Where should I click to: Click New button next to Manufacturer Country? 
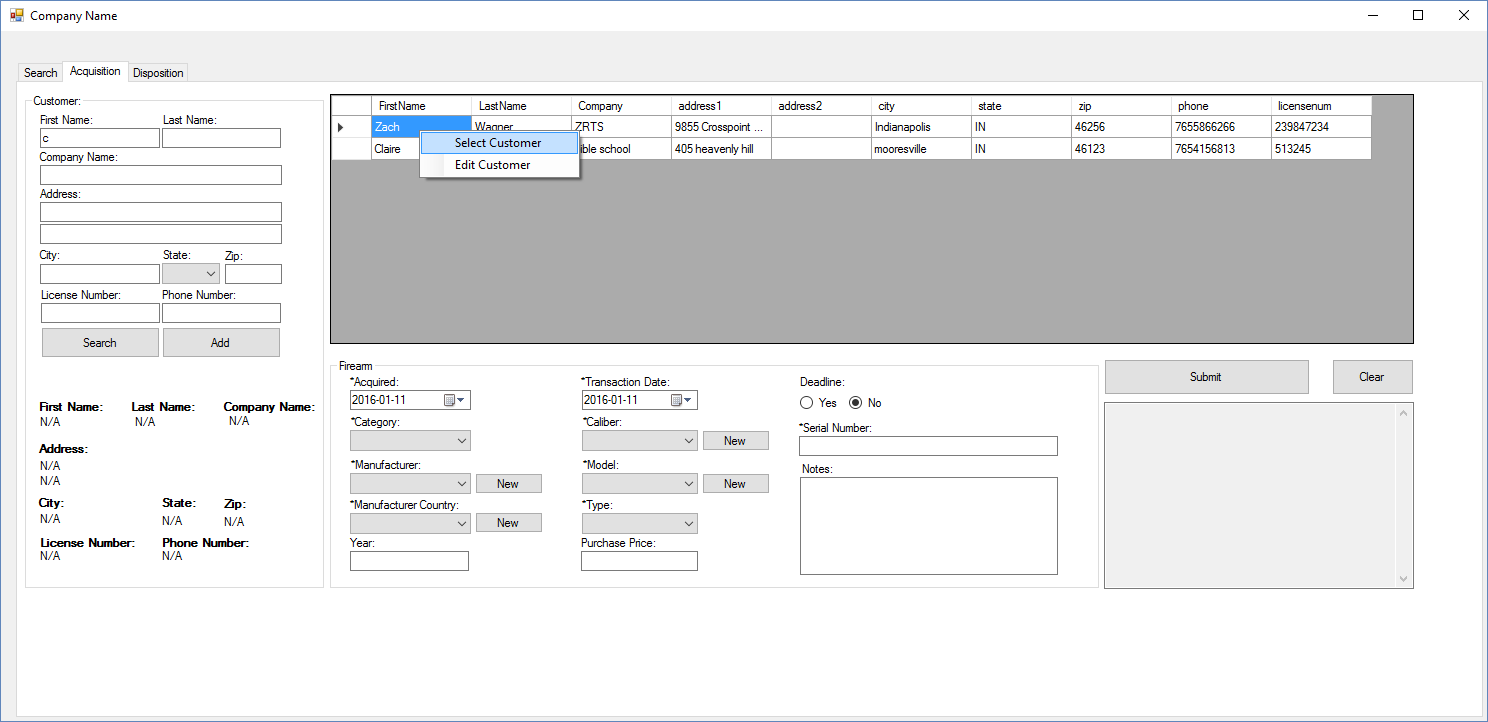point(508,523)
